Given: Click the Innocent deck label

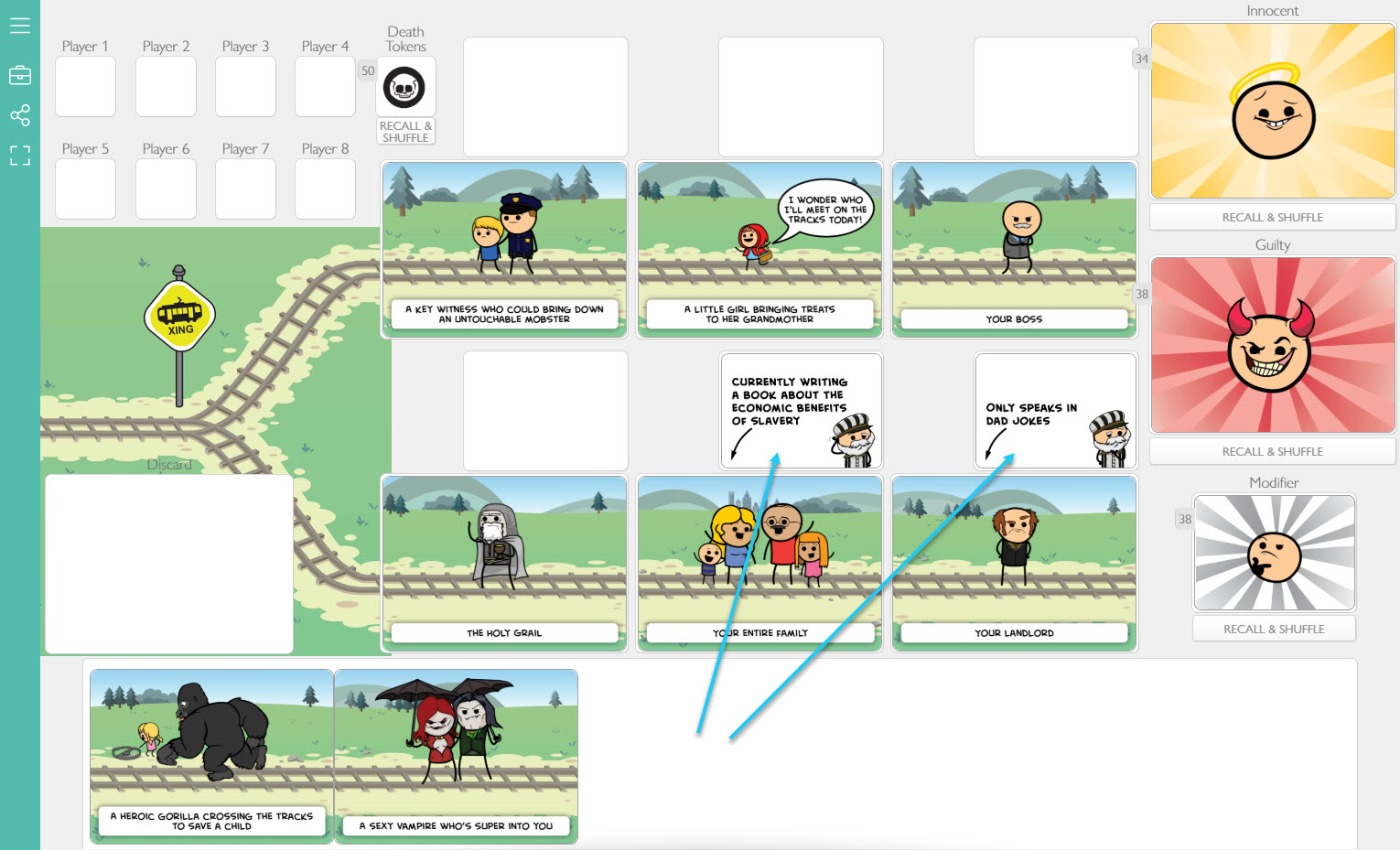Looking at the screenshot, I should [1272, 11].
